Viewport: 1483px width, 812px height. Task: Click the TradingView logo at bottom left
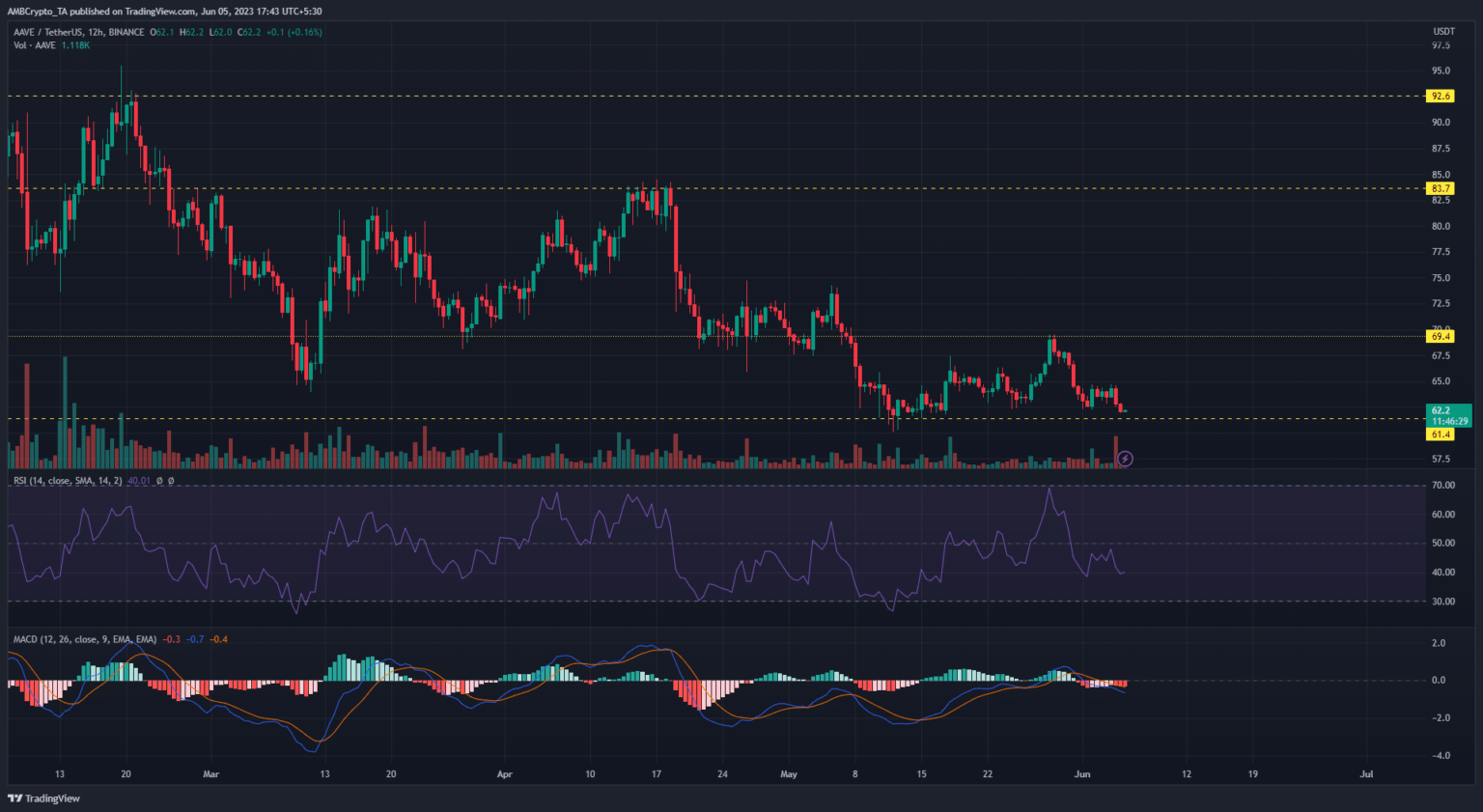tap(44, 798)
